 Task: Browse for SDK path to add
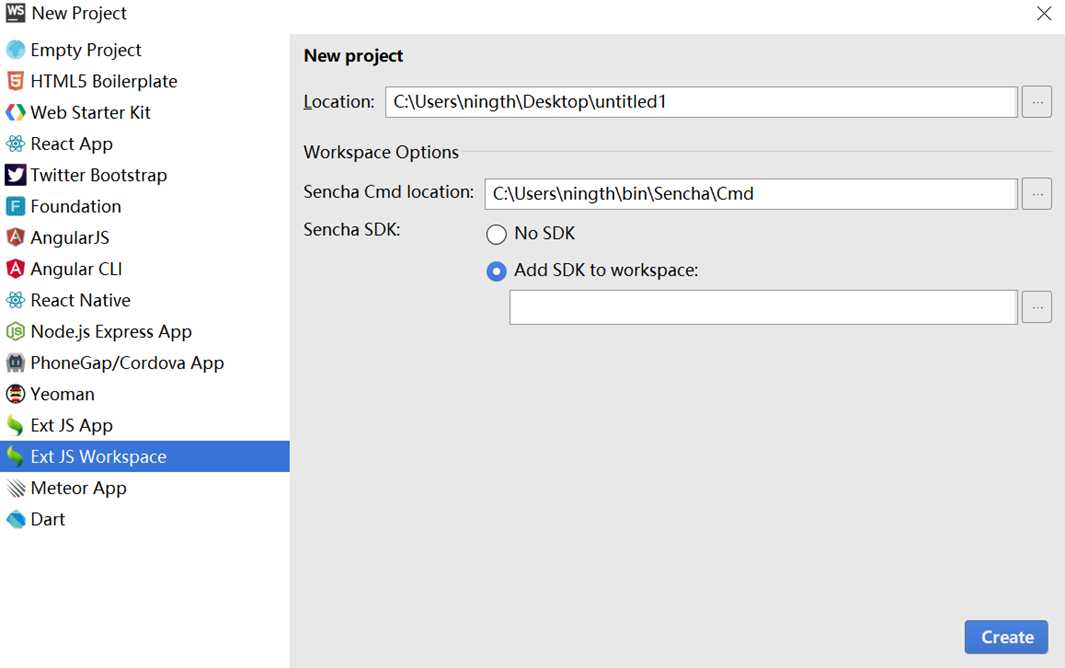pyautogui.click(x=1036, y=307)
